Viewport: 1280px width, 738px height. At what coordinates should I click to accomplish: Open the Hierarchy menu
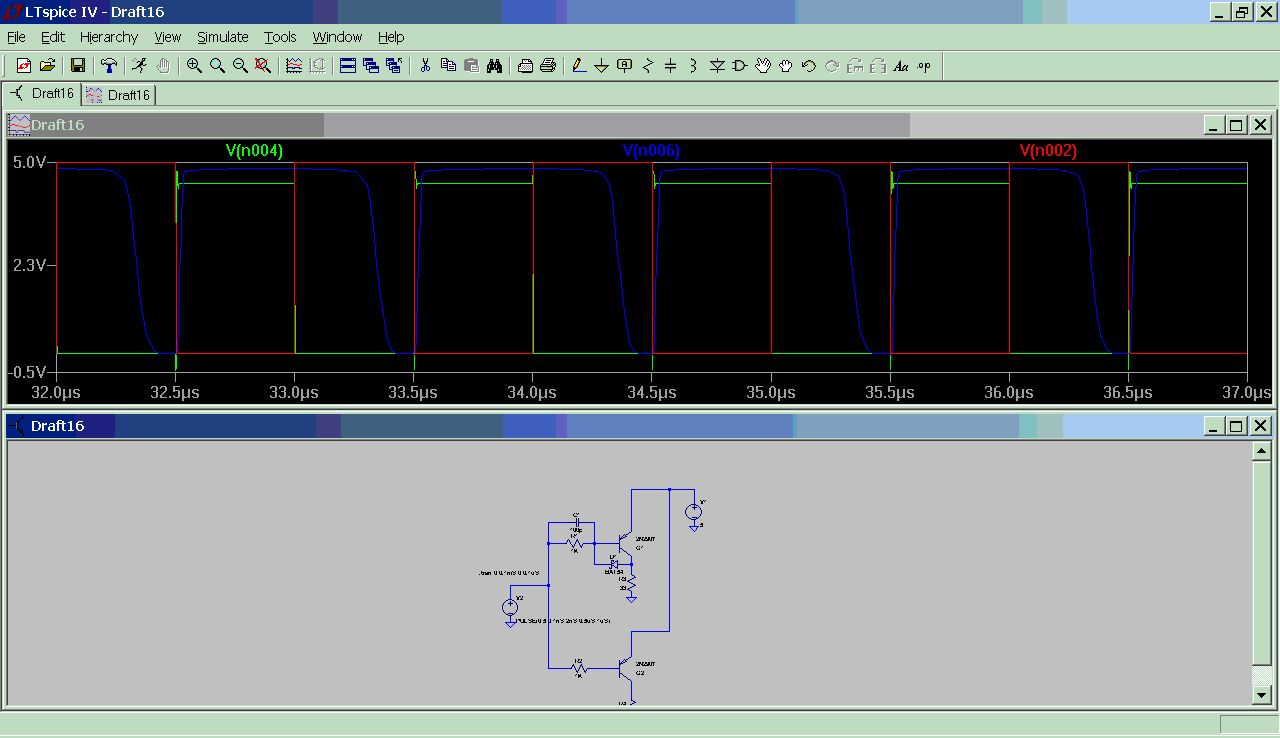(x=109, y=37)
